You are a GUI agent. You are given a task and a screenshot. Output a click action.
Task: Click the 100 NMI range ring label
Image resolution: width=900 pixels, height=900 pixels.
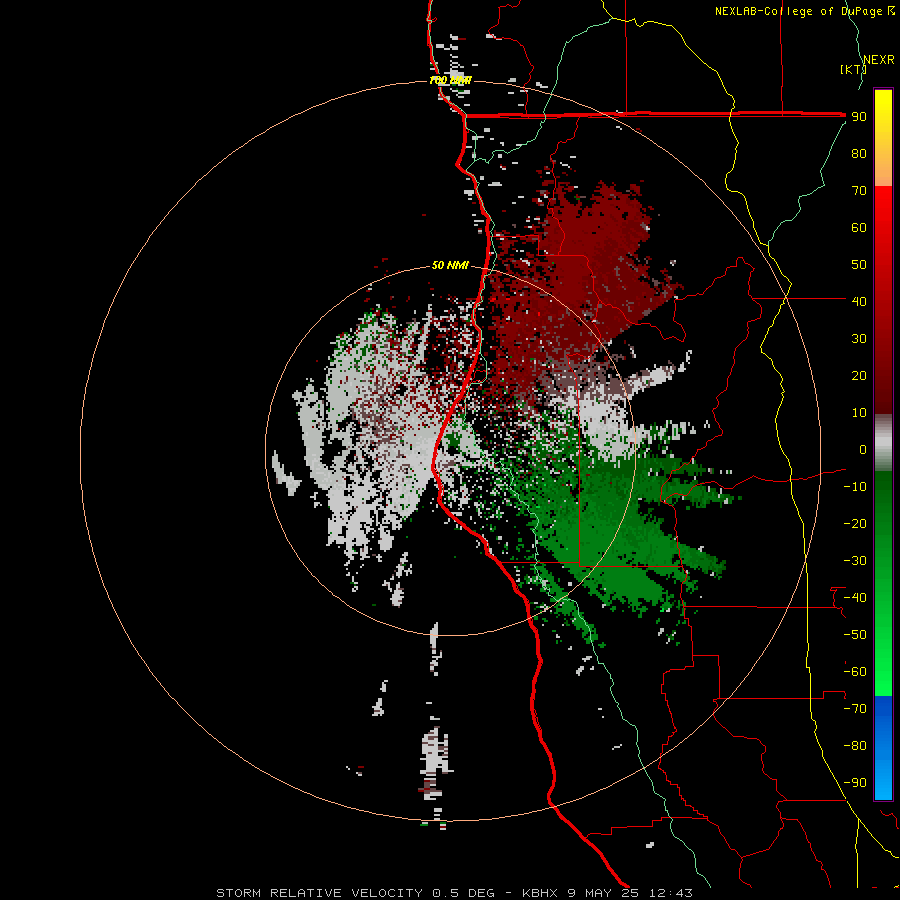pyautogui.click(x=450, y=80)
